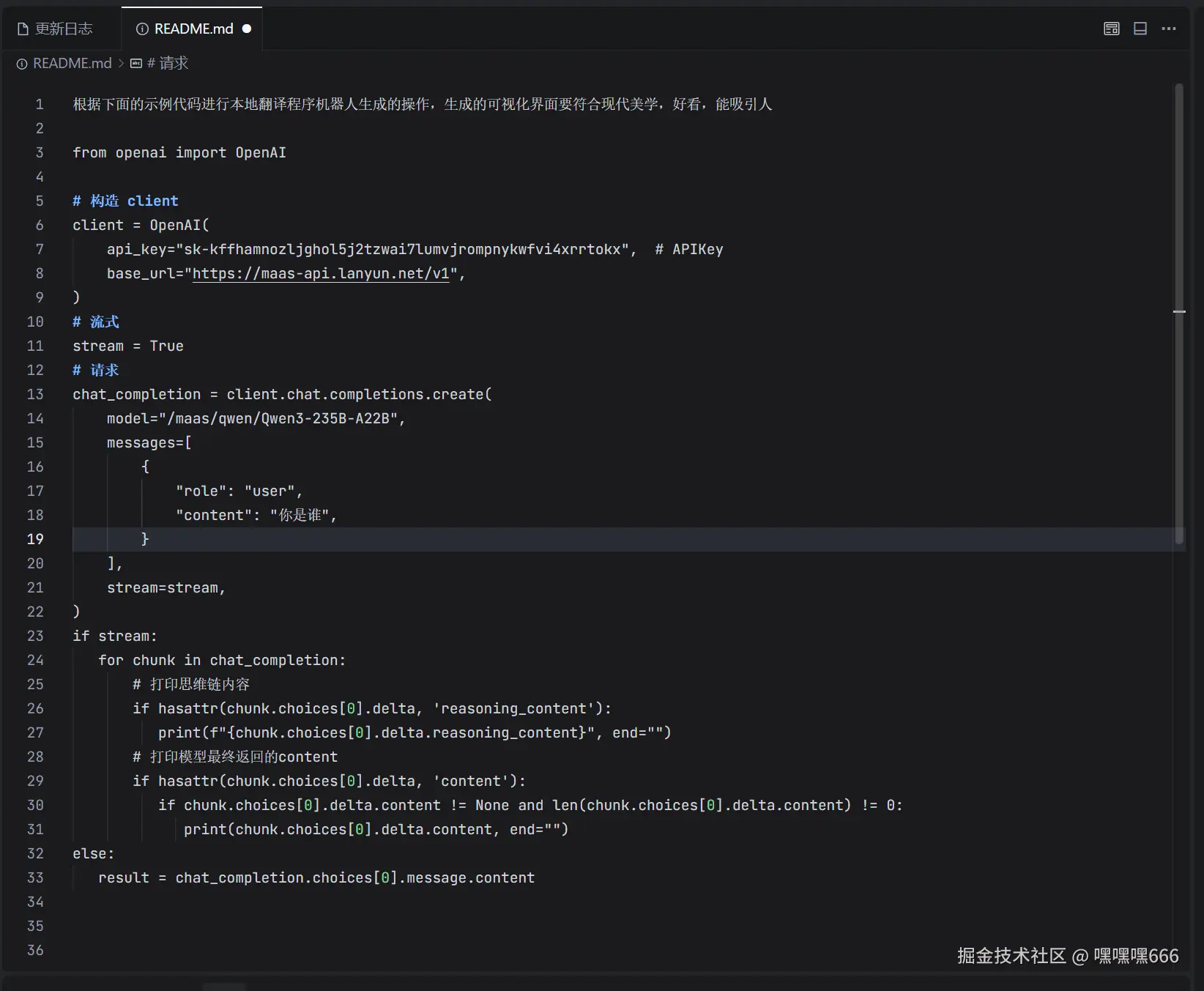
Task: Click the "# 打印模型最终返回的content" comment
Action: (x=235, y=757)
